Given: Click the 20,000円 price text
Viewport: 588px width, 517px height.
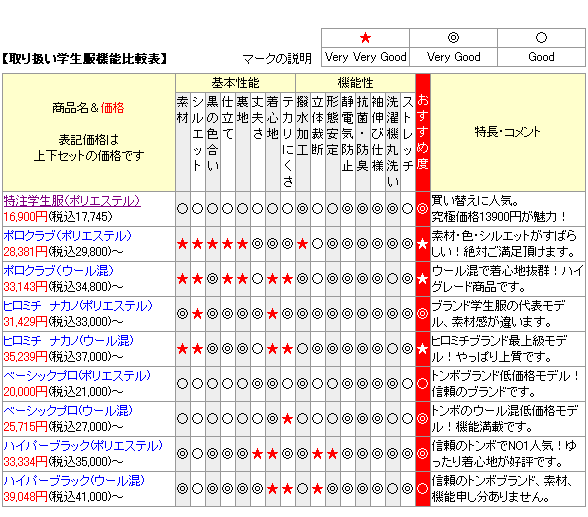Looking at the screenshot, I should click(26, 392).
